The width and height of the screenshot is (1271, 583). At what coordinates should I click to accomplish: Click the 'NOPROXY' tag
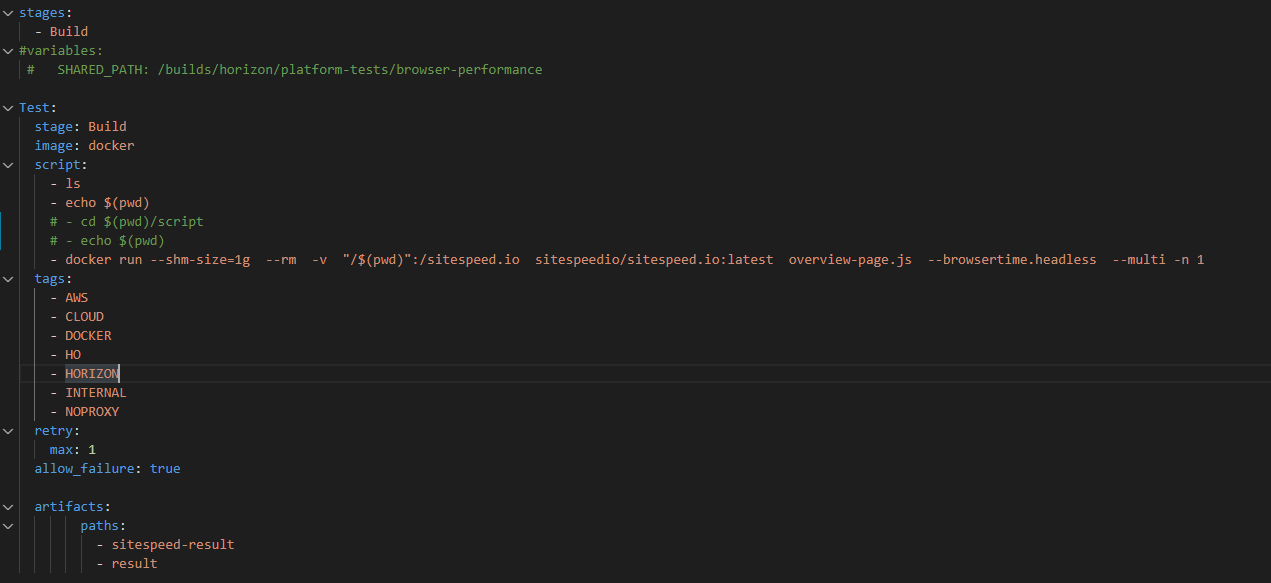coord(92,412)
